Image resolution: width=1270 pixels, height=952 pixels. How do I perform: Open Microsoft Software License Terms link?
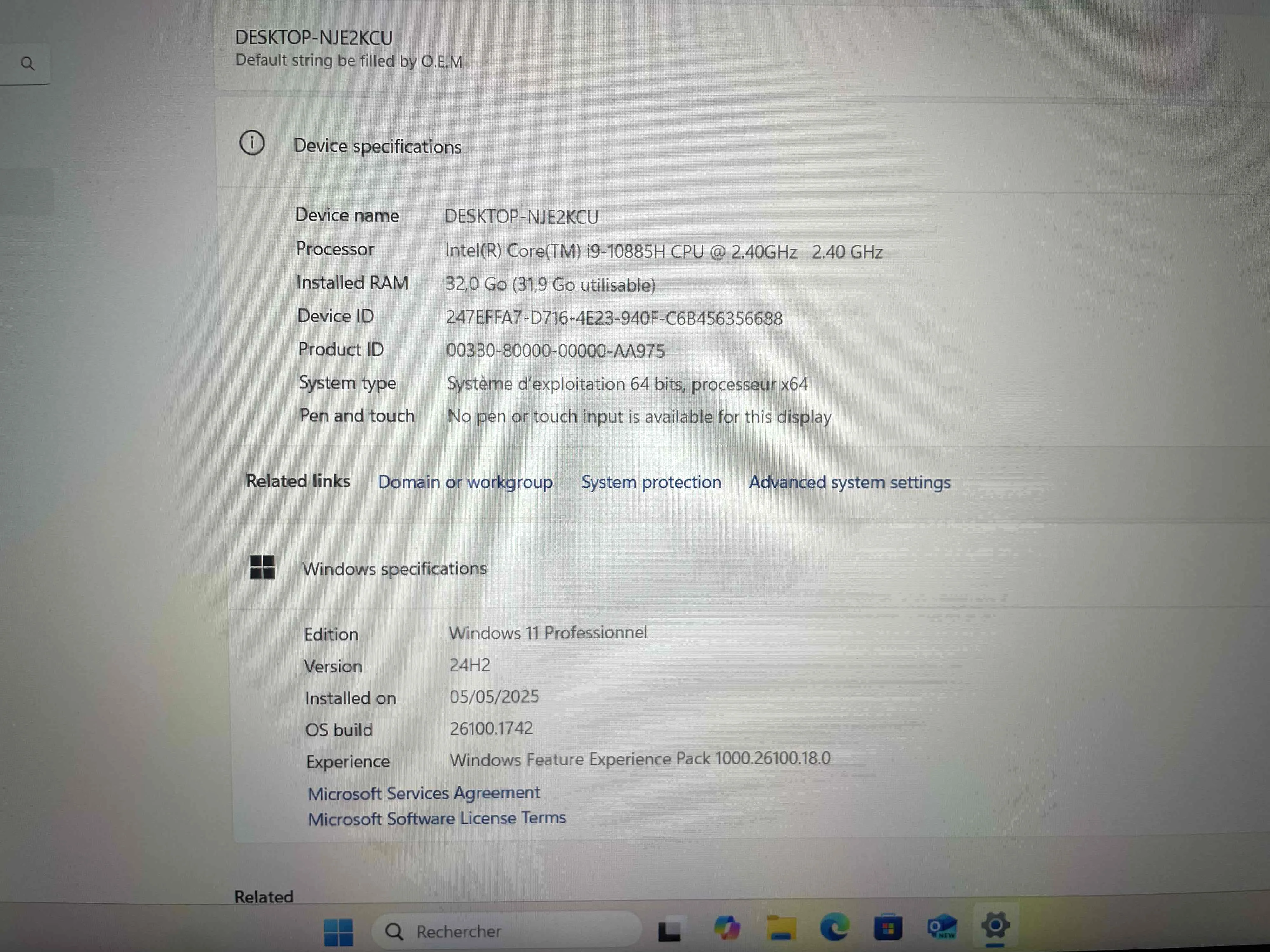point(437,818)
